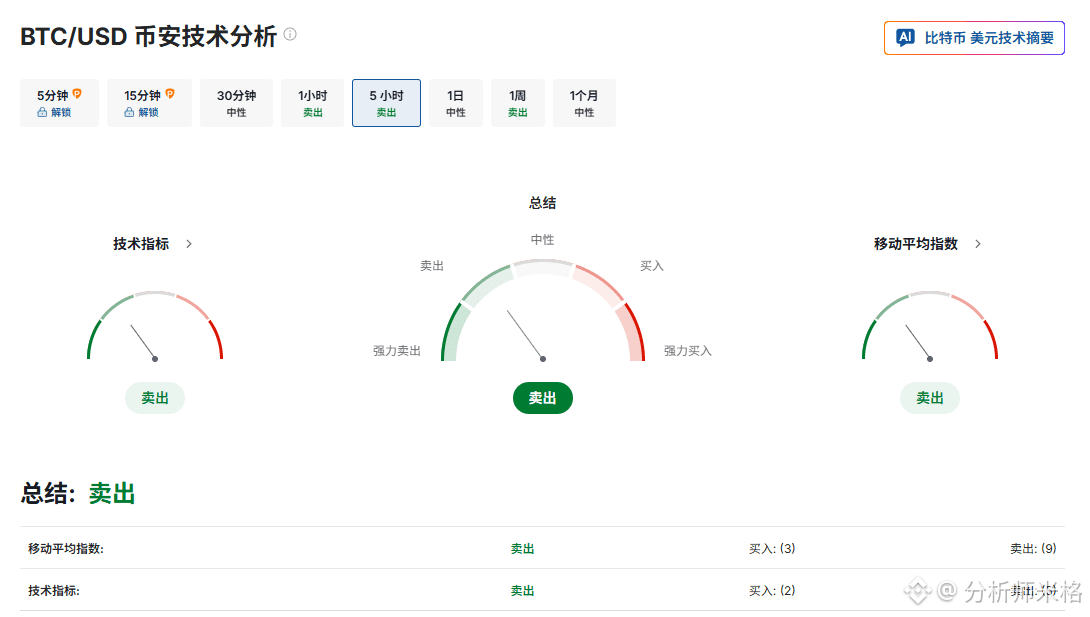
Task: Click the info icon beside the page title
Action: coord(290,34)
